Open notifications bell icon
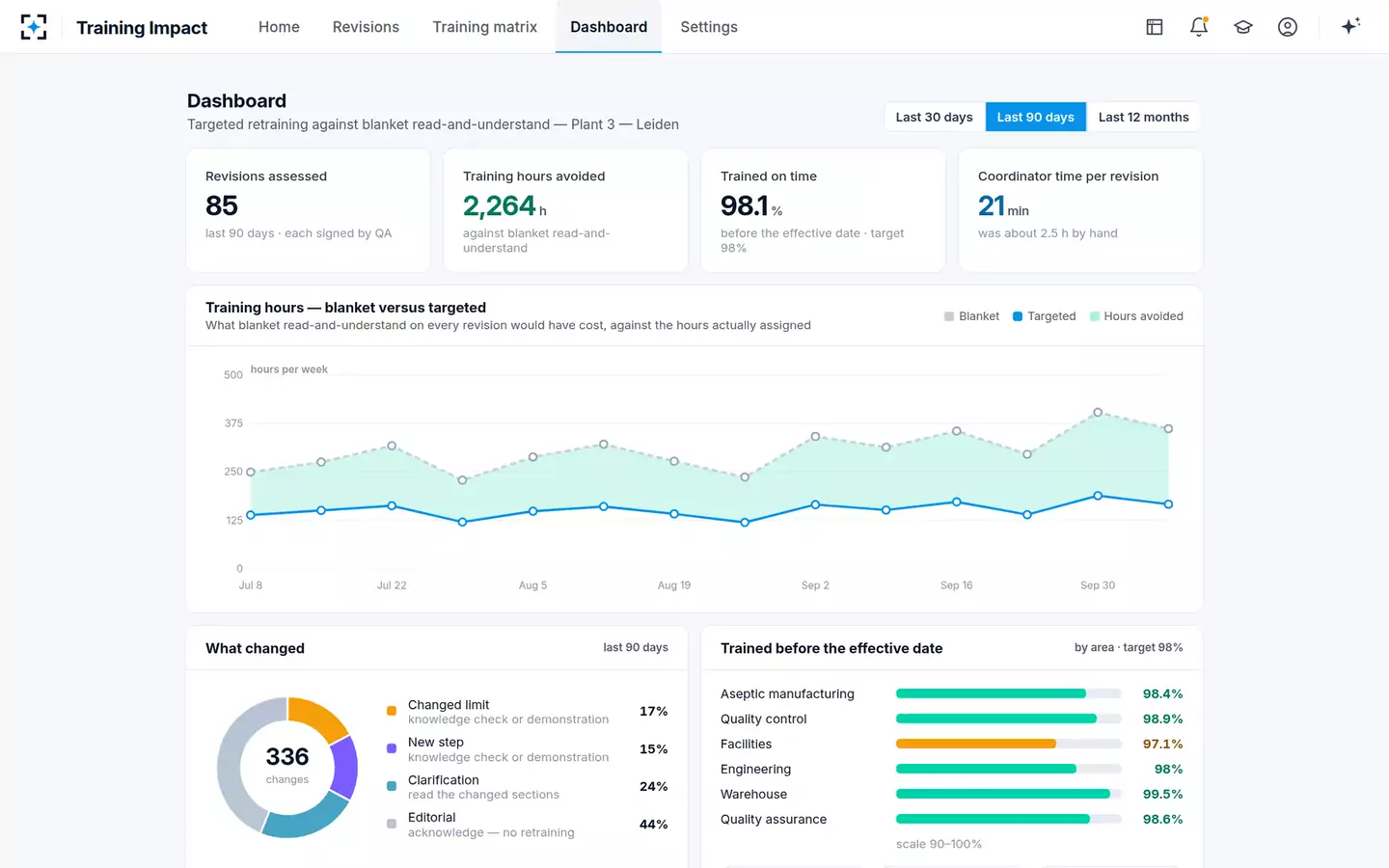 (x=1199, y=27)
